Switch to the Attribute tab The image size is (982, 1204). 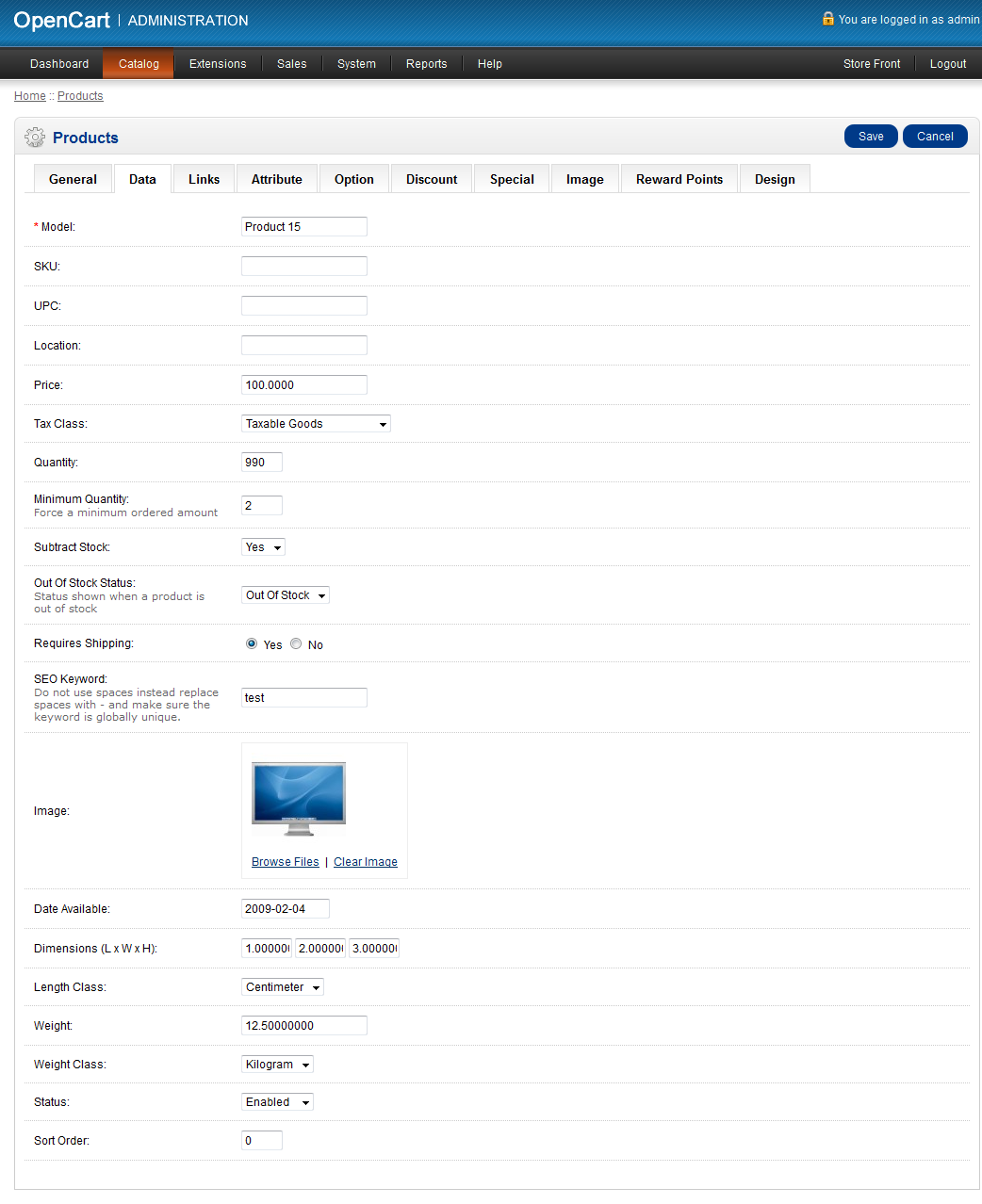click(276, 179)
